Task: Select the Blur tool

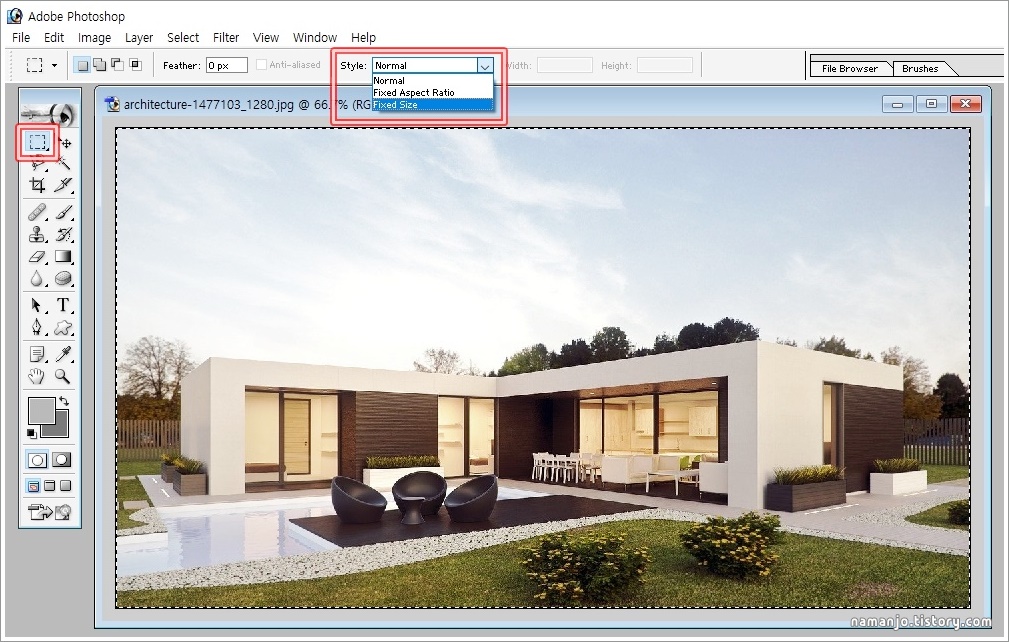Action: 37,279
